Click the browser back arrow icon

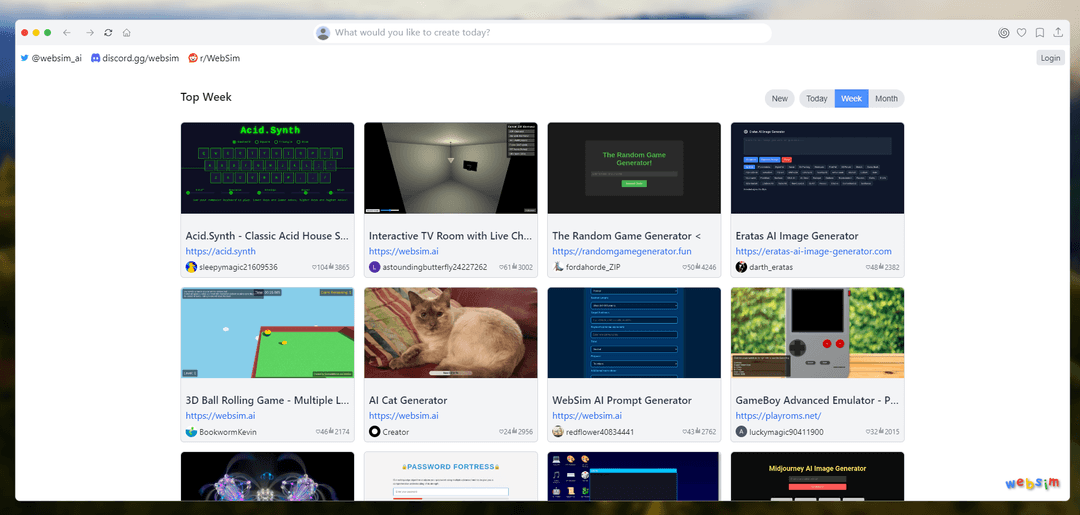tap(67, 32)
